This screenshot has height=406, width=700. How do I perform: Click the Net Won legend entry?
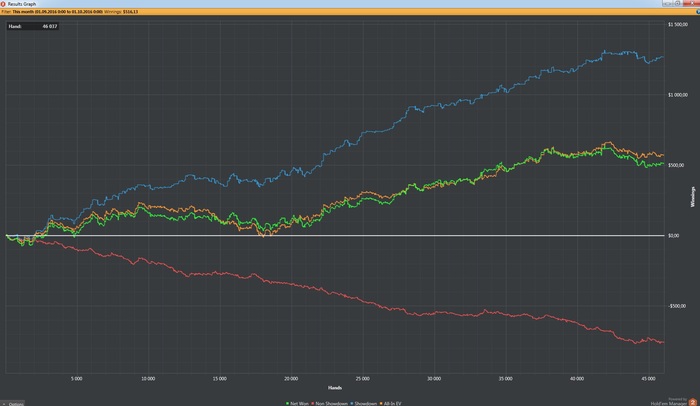point(297,403)
